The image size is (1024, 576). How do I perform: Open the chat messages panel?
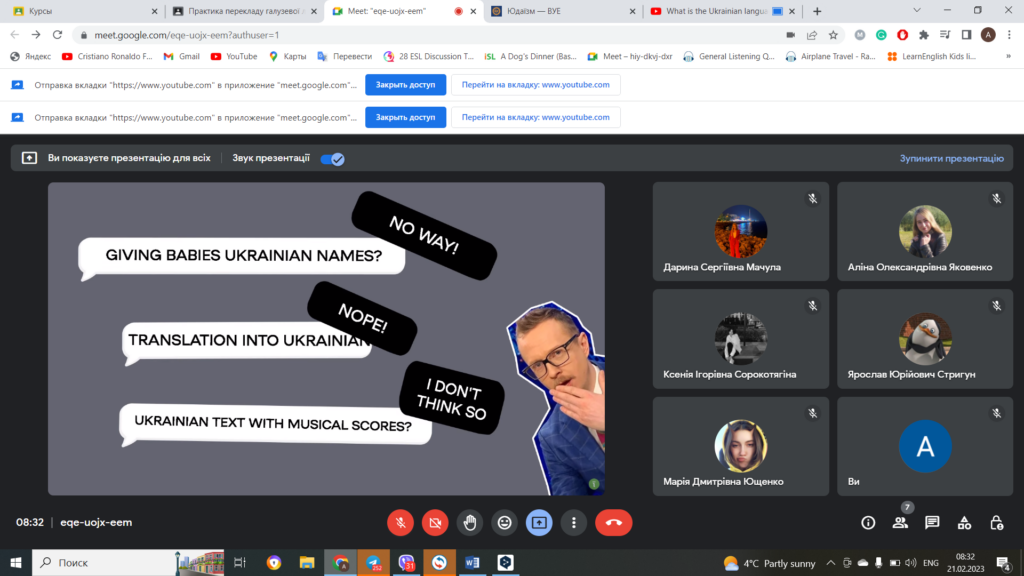(932, 522)
